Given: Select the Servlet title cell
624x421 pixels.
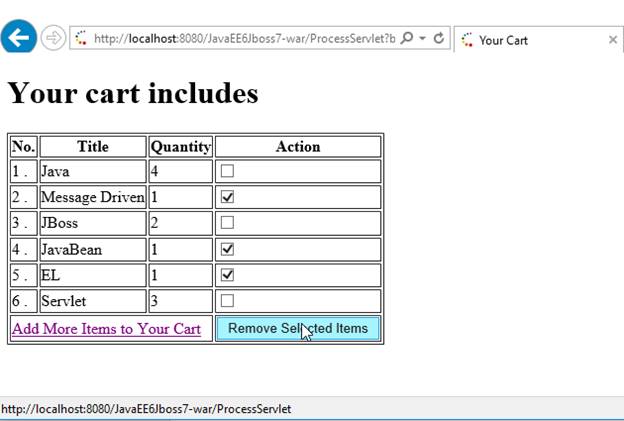Looking at the screenshot, I should pos(93,301).
